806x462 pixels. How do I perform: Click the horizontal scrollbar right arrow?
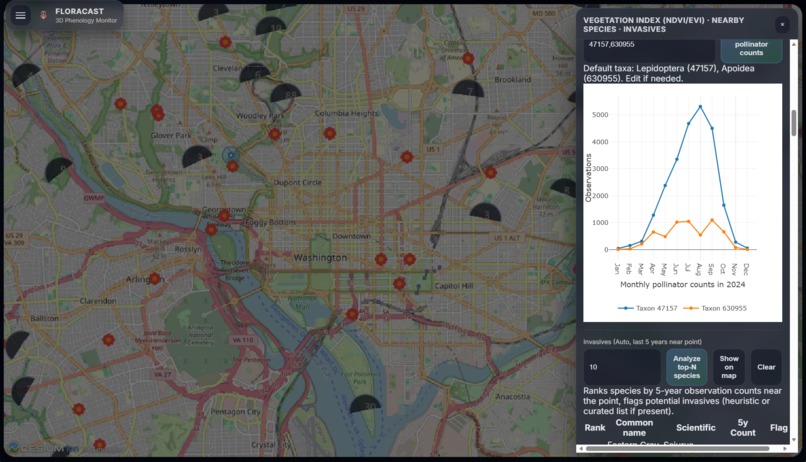click(x=784, y=449)
